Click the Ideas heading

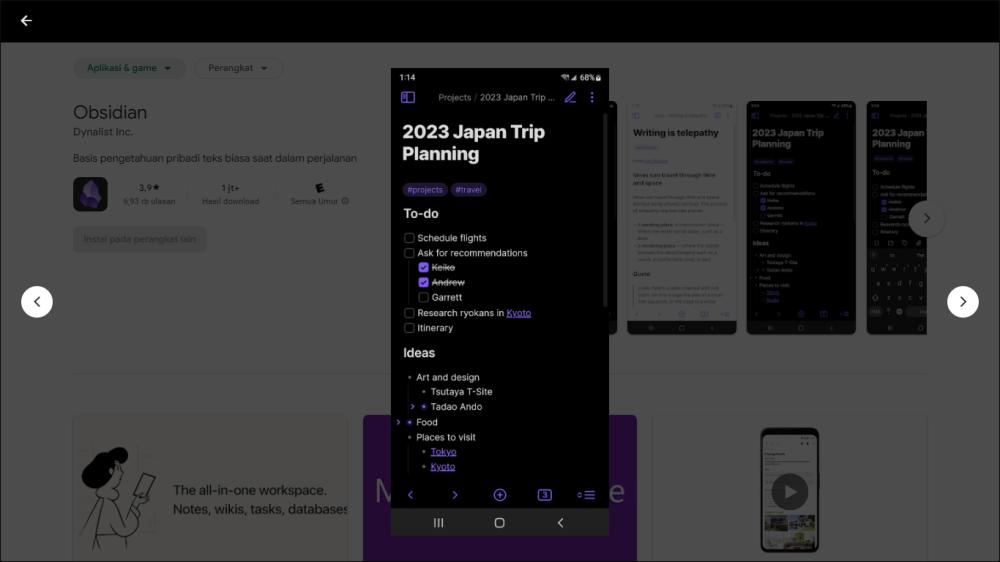coord(419,353)
